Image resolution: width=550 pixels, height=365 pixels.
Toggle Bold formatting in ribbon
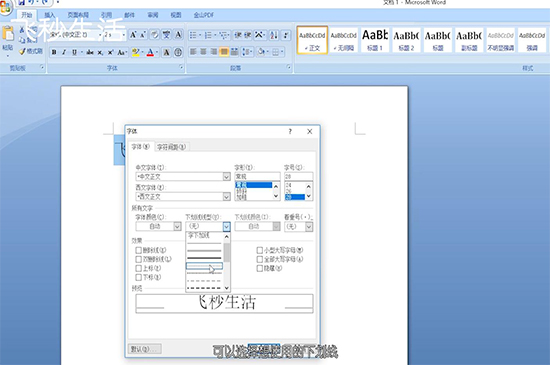coord(54,52)
